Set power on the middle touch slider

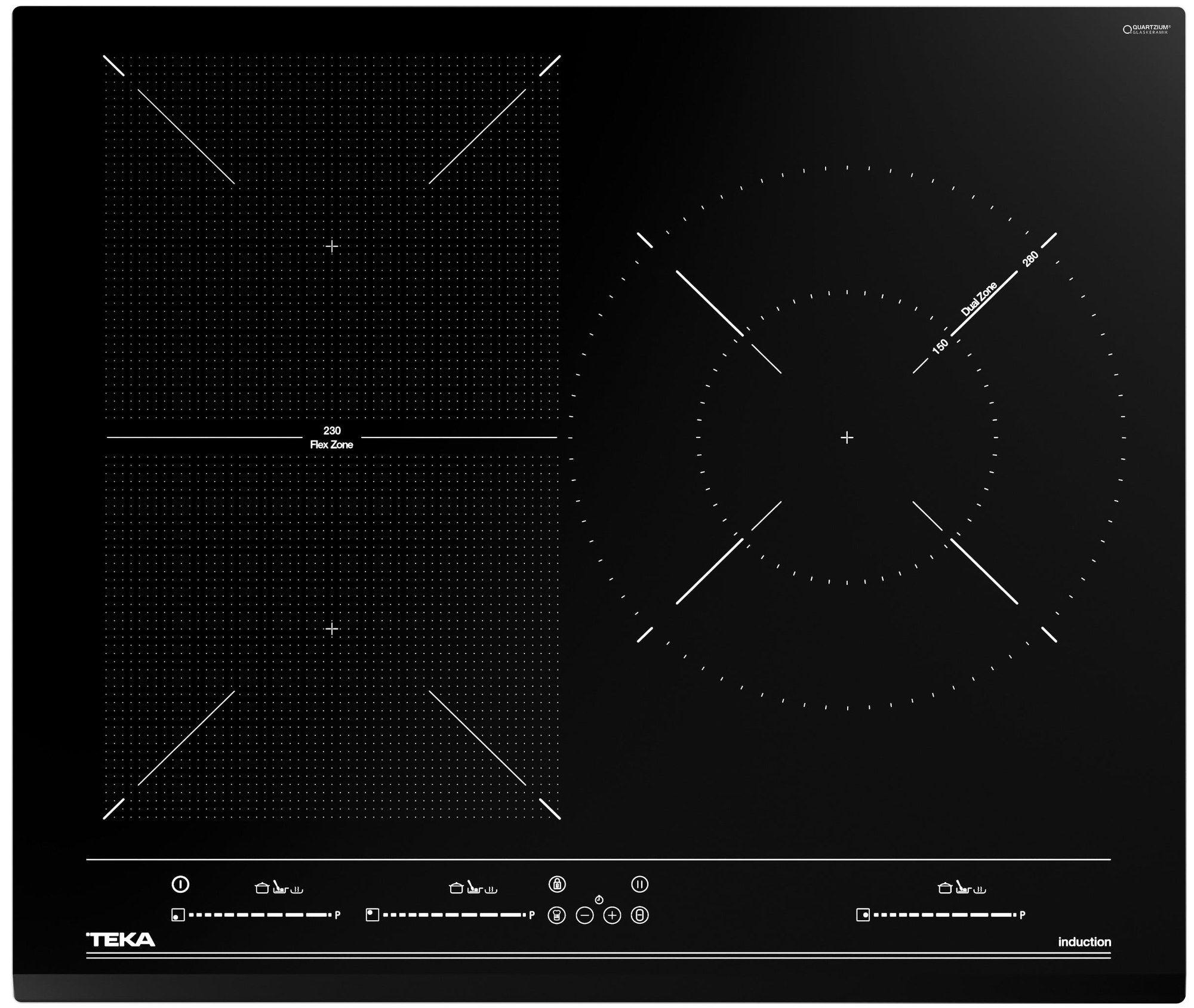454,915
